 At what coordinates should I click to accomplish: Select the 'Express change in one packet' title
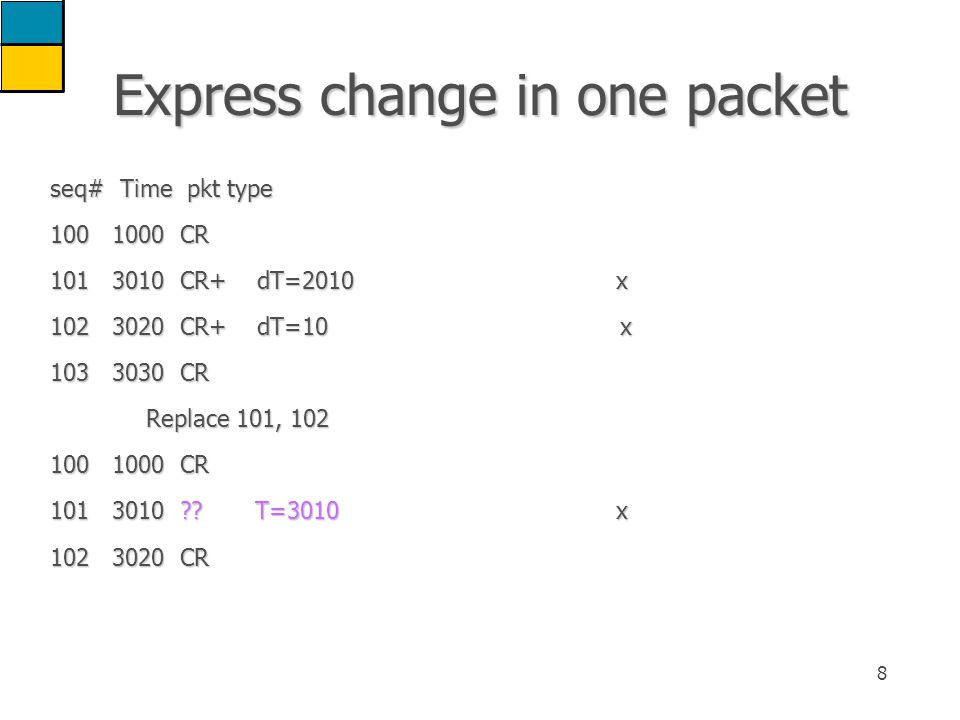pos(481,97)
